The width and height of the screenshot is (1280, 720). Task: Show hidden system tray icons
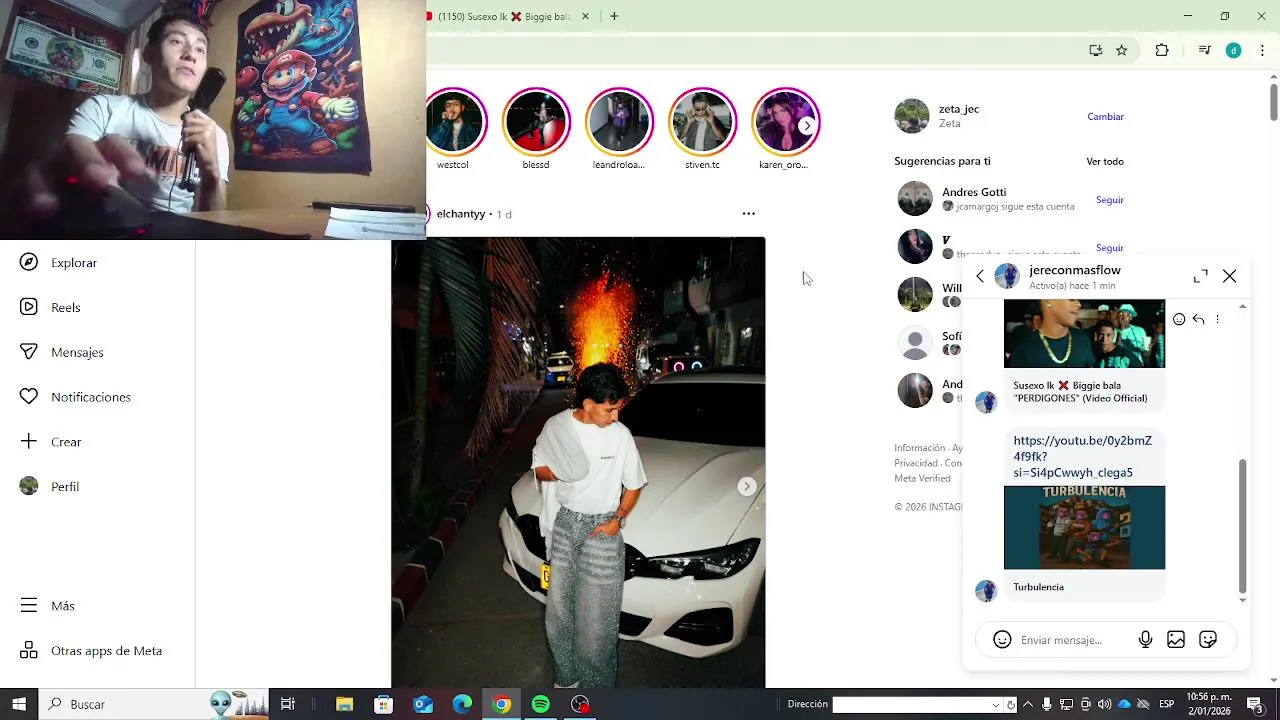[x=1027, y=704]
